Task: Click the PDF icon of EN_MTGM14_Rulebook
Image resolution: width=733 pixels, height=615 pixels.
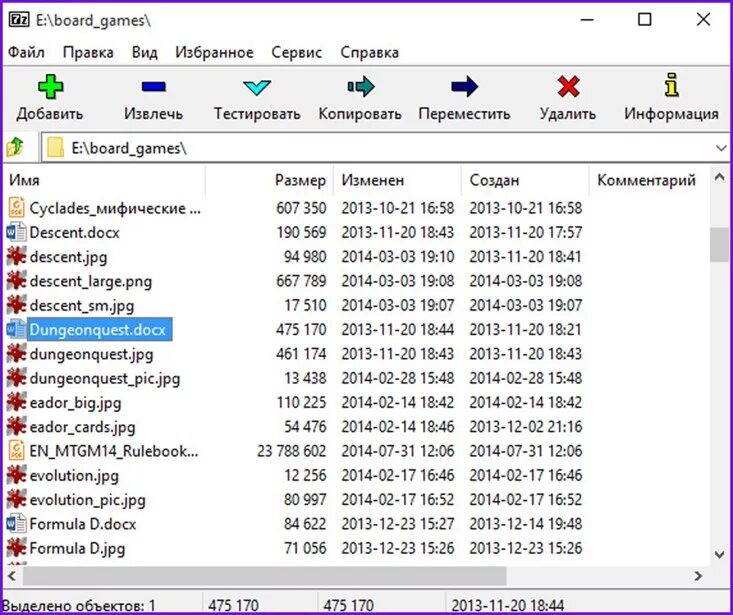Action: coord(16,451)
